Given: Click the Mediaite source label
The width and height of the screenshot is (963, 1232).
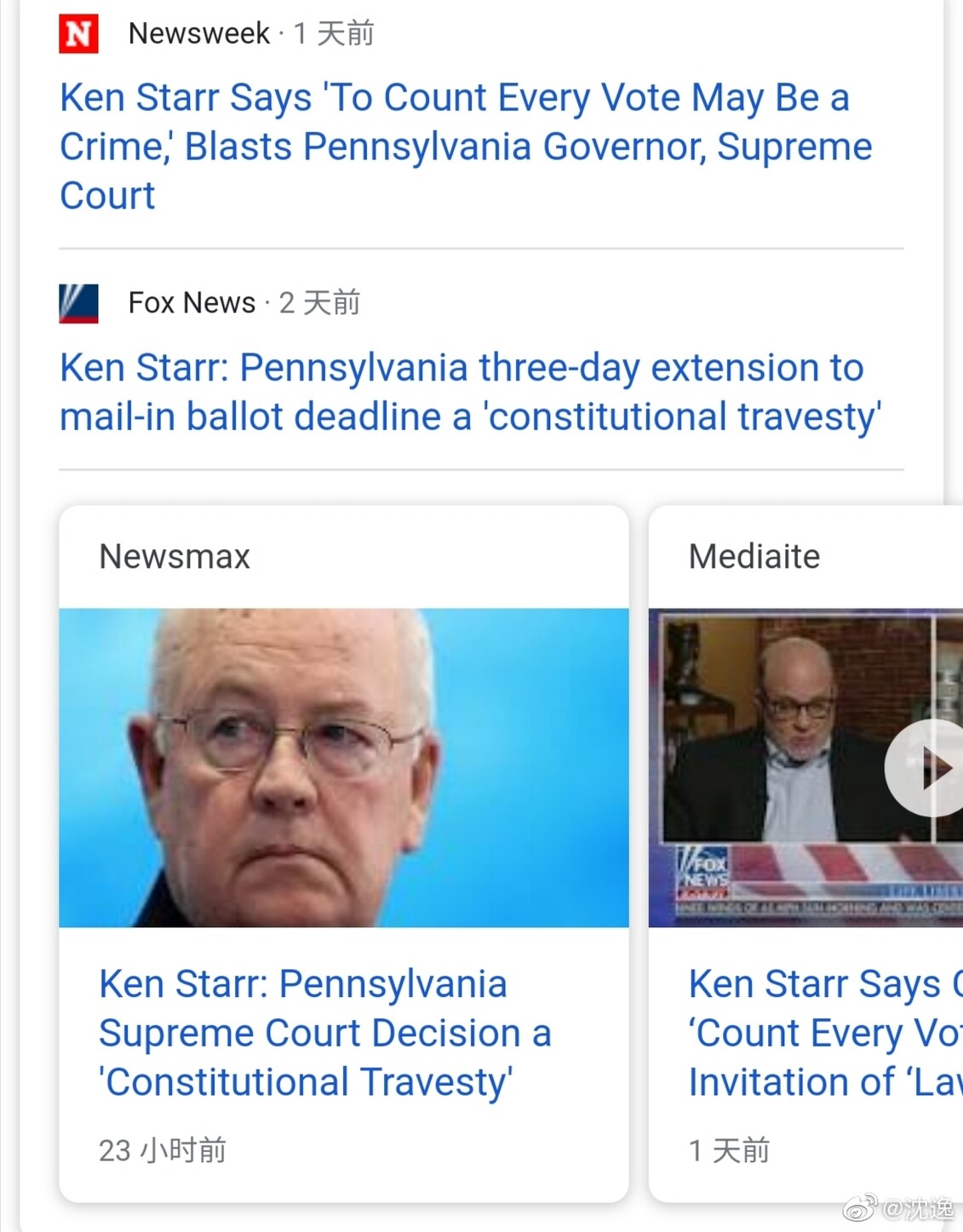Looking at the screenshot, I should 754,557.
